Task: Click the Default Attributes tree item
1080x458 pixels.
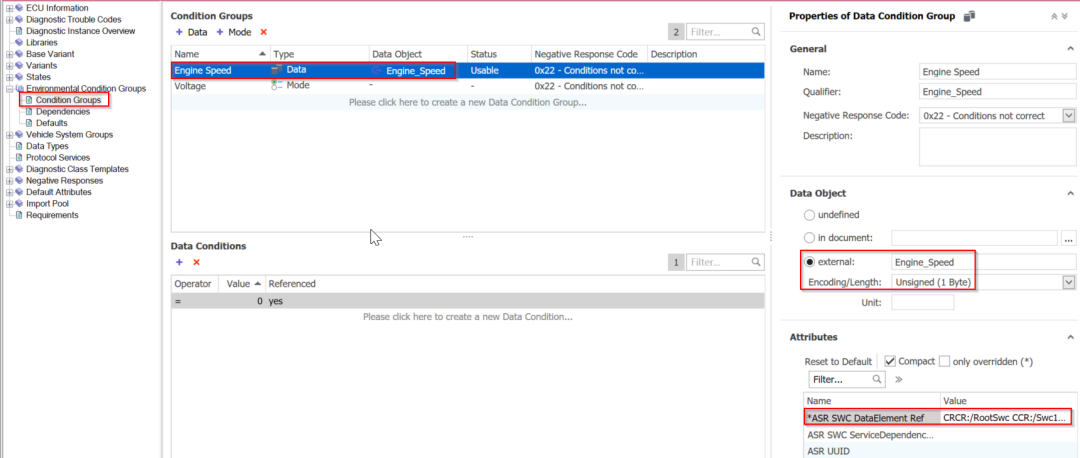Action: coord(59,192)
